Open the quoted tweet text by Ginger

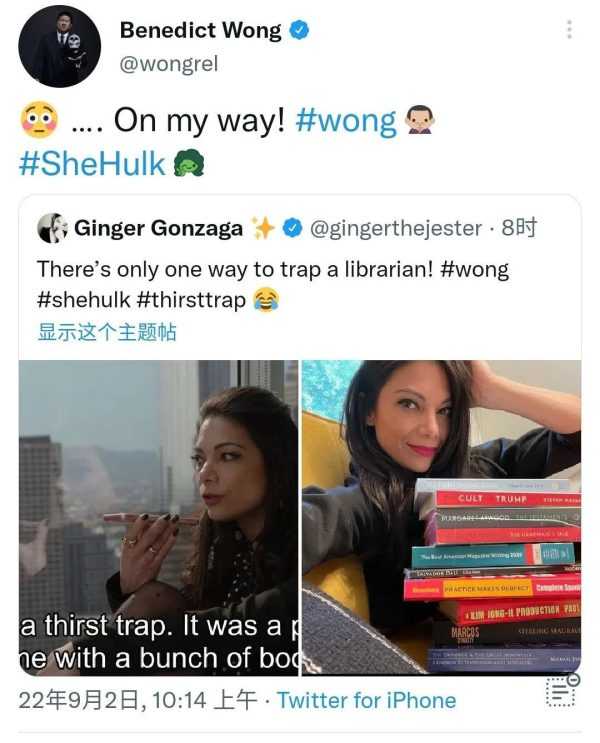tap(273, 284)
